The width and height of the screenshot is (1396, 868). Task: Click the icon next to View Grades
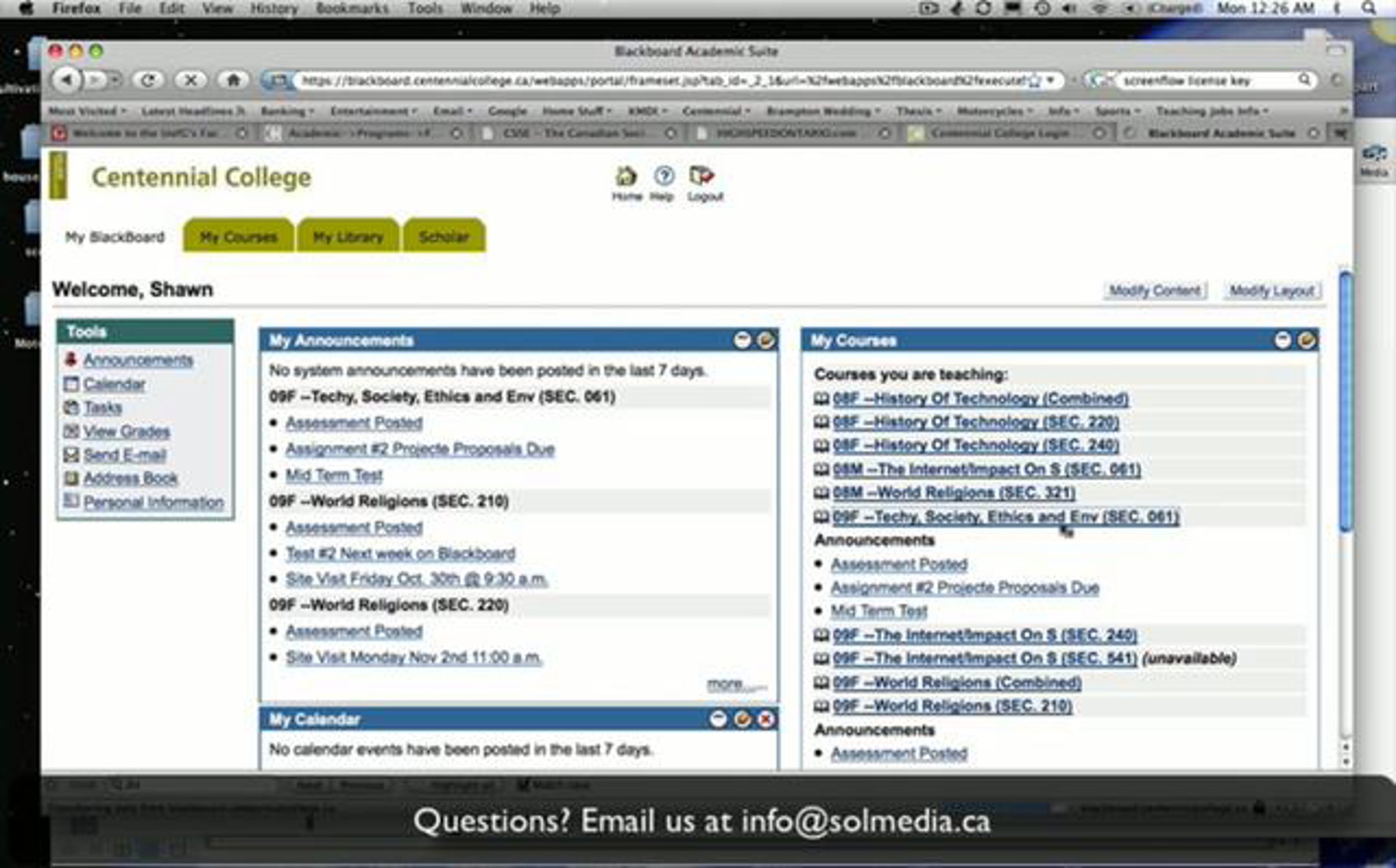point(71,431)
